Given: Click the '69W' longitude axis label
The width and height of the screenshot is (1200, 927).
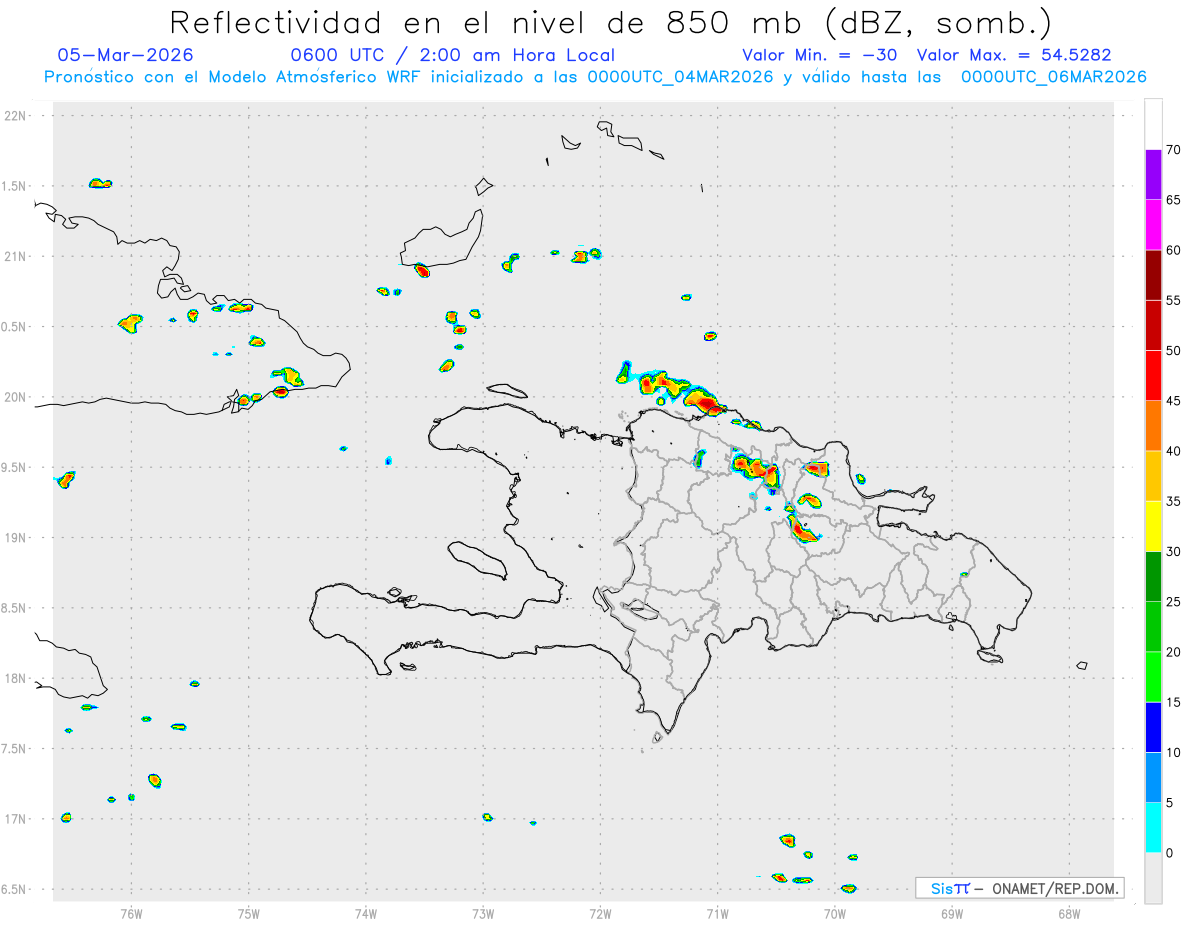Looking at the screenshot, I should pos(952,913).
